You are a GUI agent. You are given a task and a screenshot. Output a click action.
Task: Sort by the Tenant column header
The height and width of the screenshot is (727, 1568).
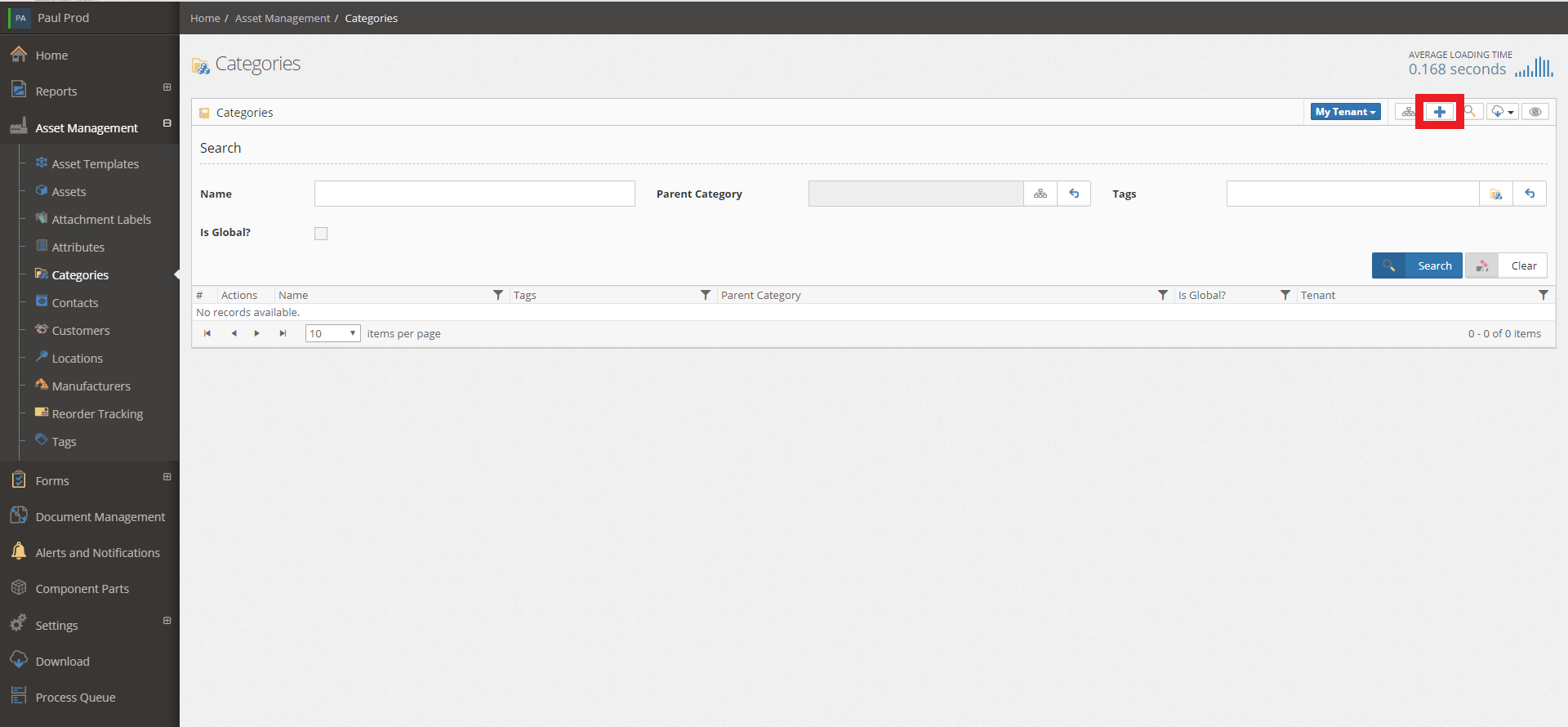pyautogui.click(x=1318, y=295)
